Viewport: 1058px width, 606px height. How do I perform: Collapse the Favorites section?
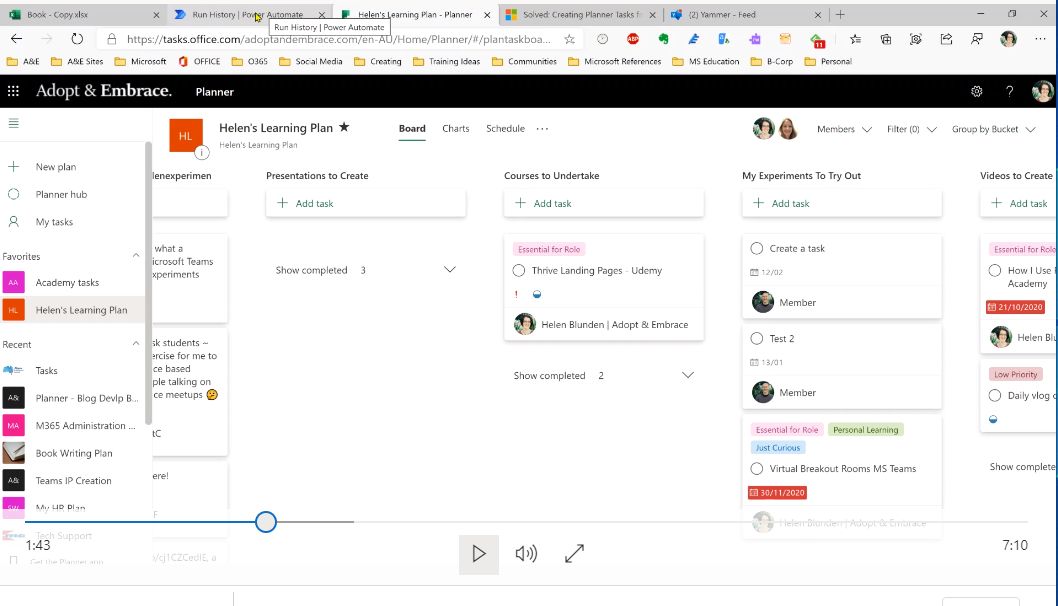pyautogui.click(x=136, y=256)
